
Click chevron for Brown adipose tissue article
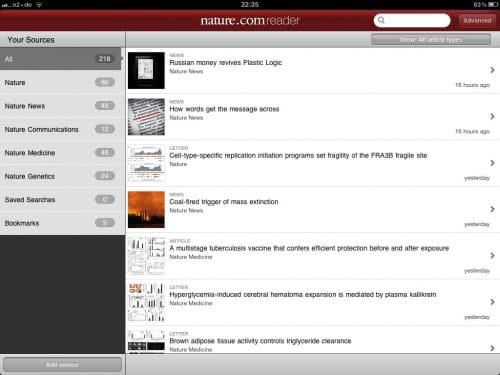pyautogui.click(x=492, y=348)
